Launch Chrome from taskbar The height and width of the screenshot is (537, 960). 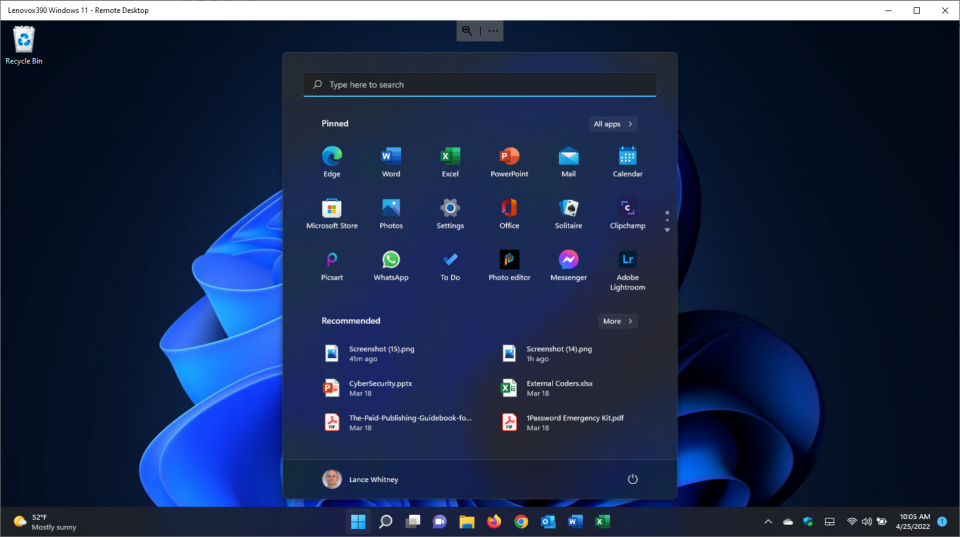[x=521, y=522]
